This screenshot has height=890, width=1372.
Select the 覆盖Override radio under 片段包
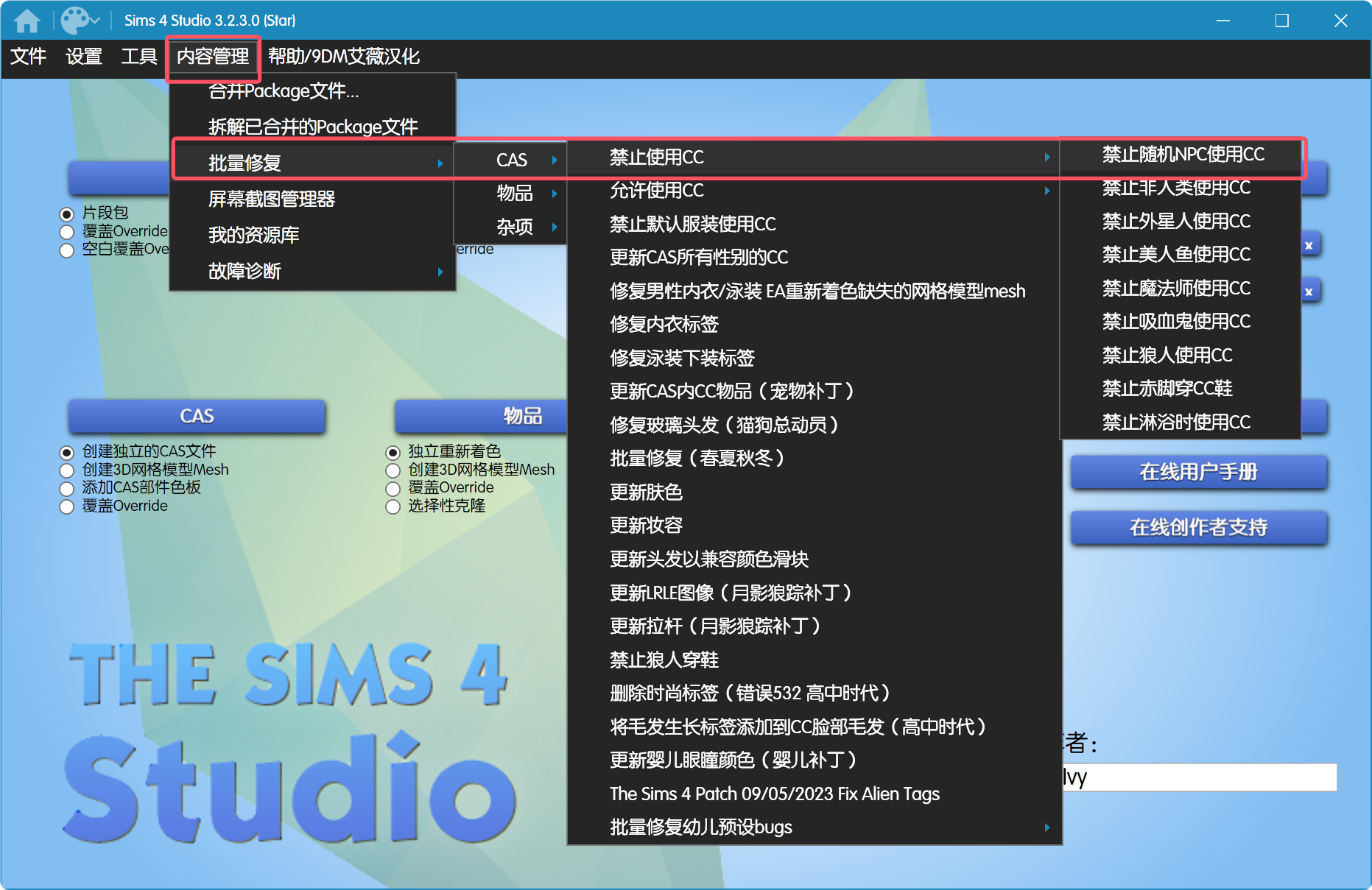click(x=67, y=232)
